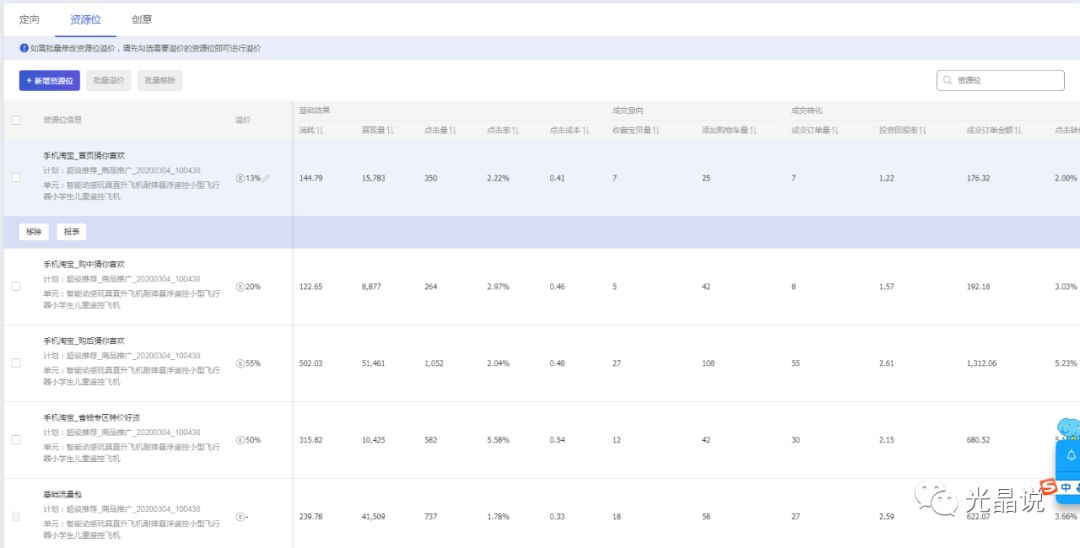Viewport: 1080px width, 548px height.
Task: Click the blue 新增资源位 button
Action: (x=49, y=81)
